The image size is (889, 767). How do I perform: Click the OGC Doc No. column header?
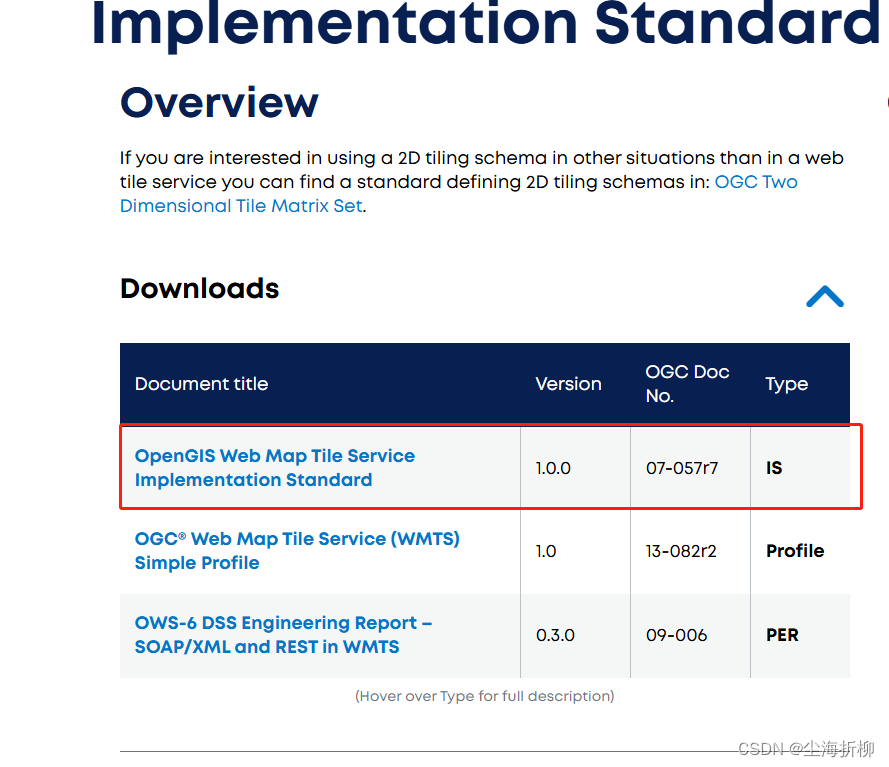687,384
